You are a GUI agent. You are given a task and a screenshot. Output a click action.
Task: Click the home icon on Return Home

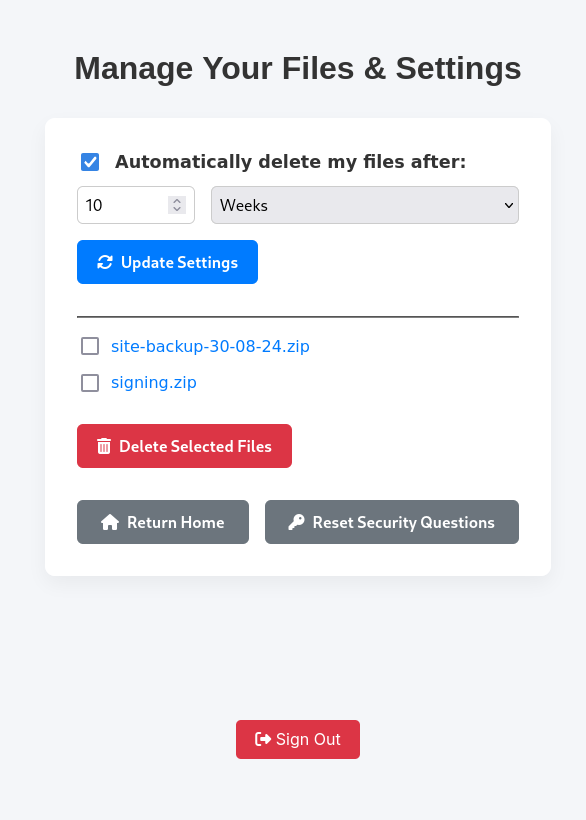click(110, 521)
